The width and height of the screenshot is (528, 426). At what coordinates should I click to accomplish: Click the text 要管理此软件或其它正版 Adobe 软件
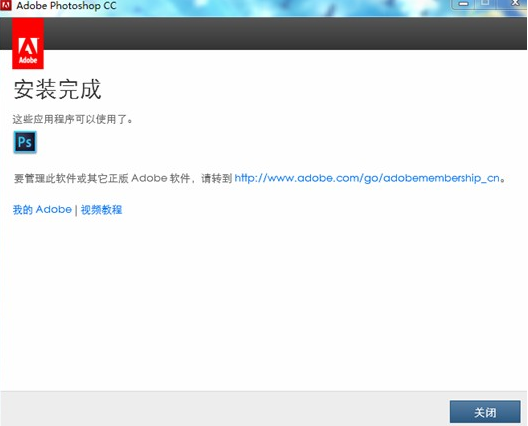click(102, 178)
